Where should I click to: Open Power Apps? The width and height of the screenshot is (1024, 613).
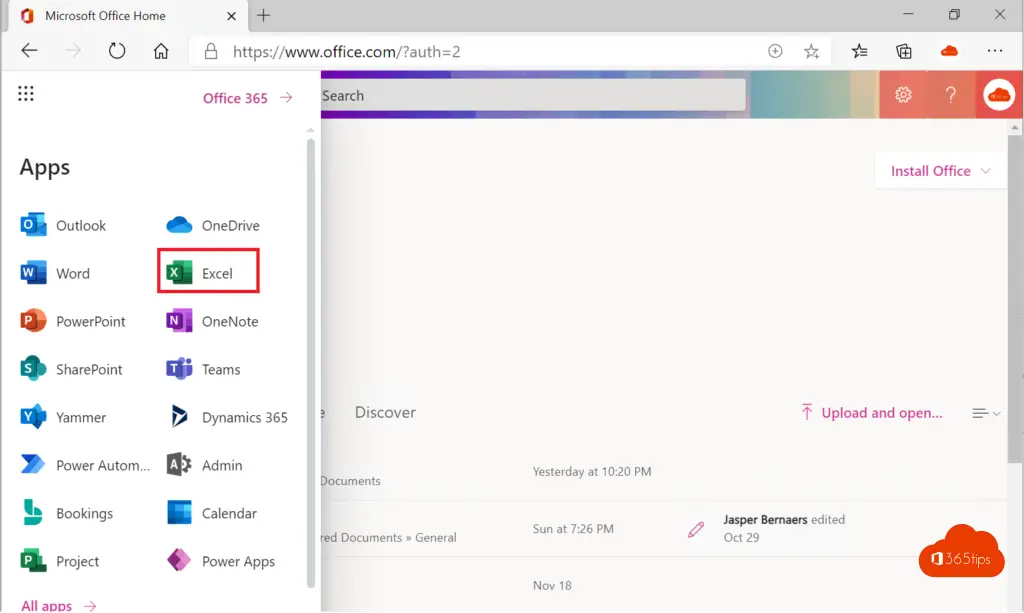[221, 561]
